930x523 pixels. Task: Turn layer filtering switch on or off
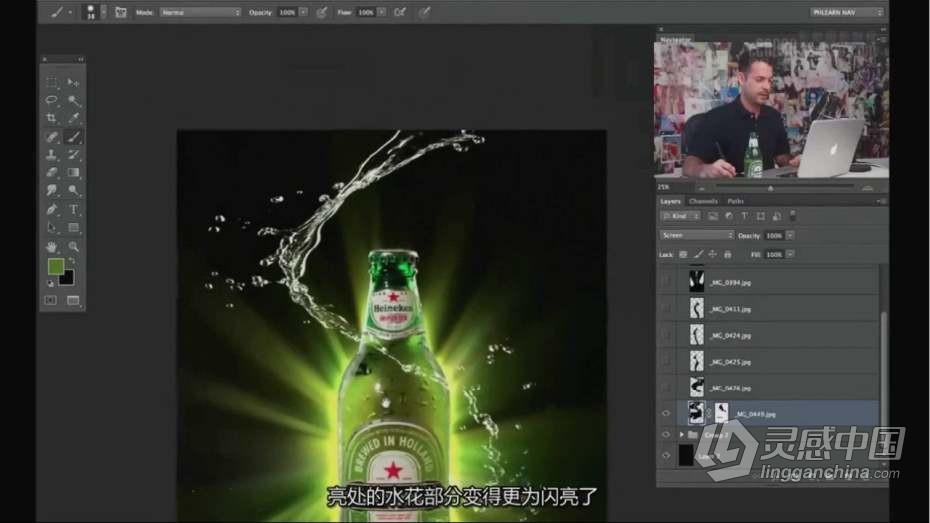pos(792,216)
